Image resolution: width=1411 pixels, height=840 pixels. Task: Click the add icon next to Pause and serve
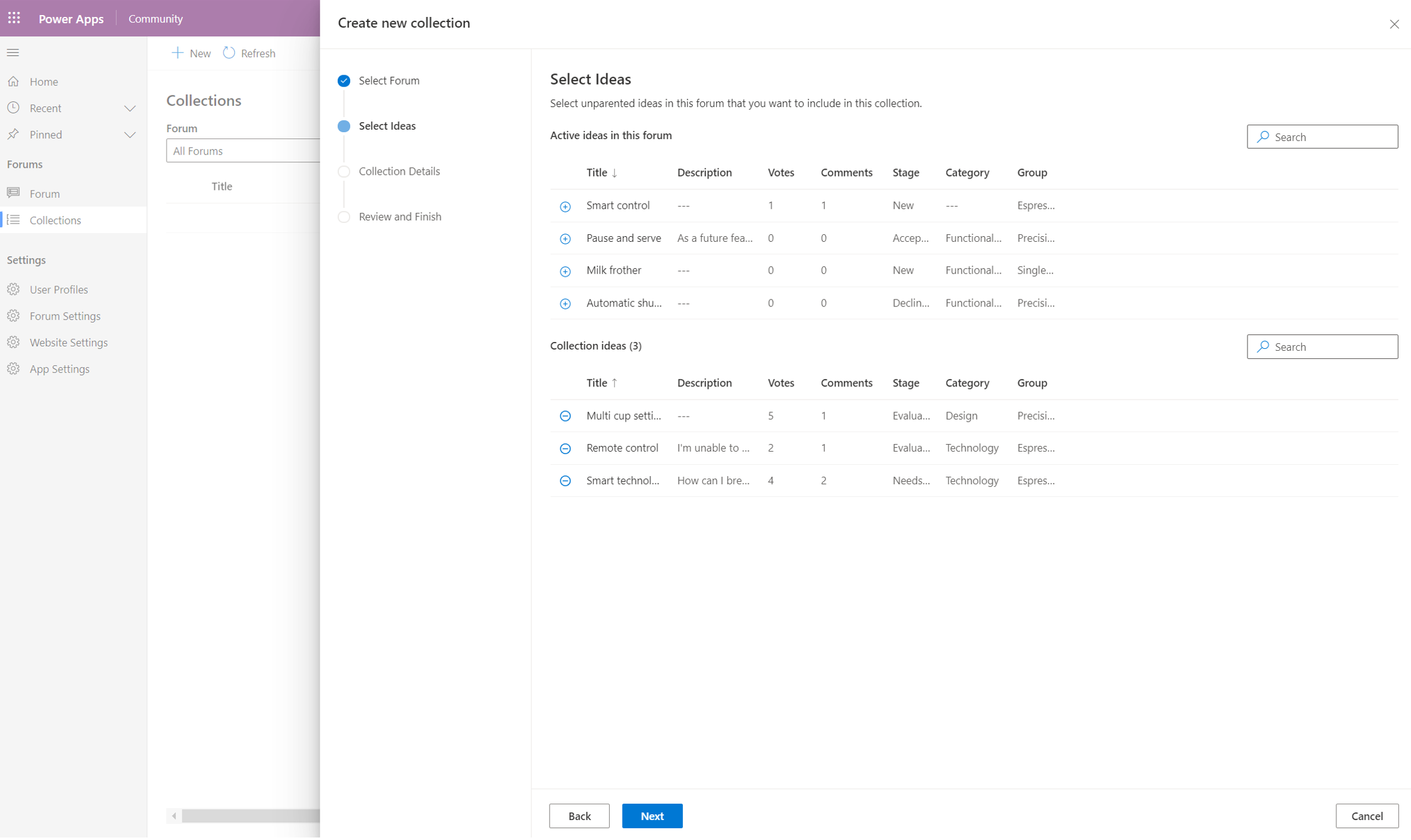pos(565,238)
